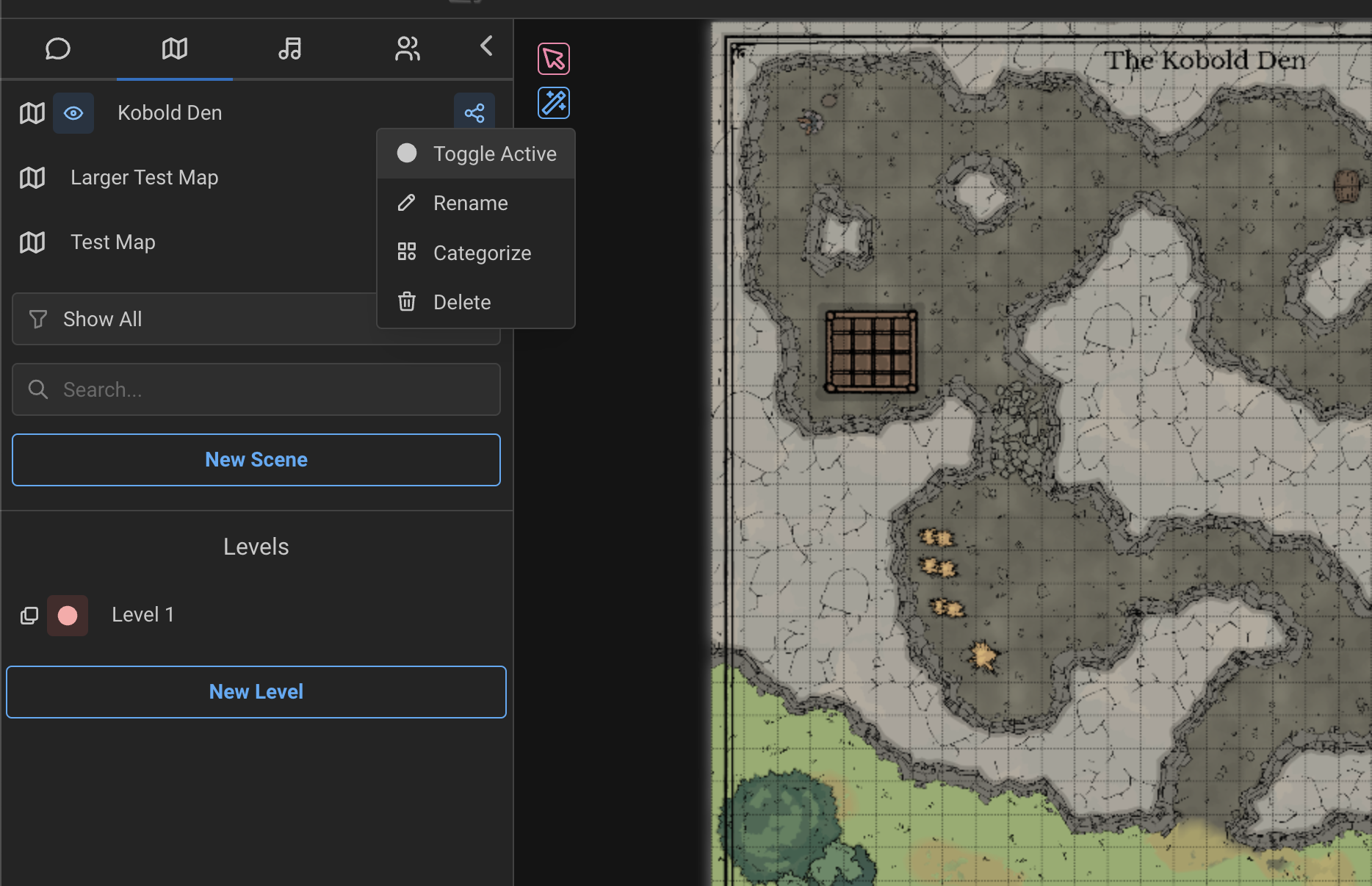Focus the scene Search field
This screenshot has width=1372, height=886.
point(256,389)
